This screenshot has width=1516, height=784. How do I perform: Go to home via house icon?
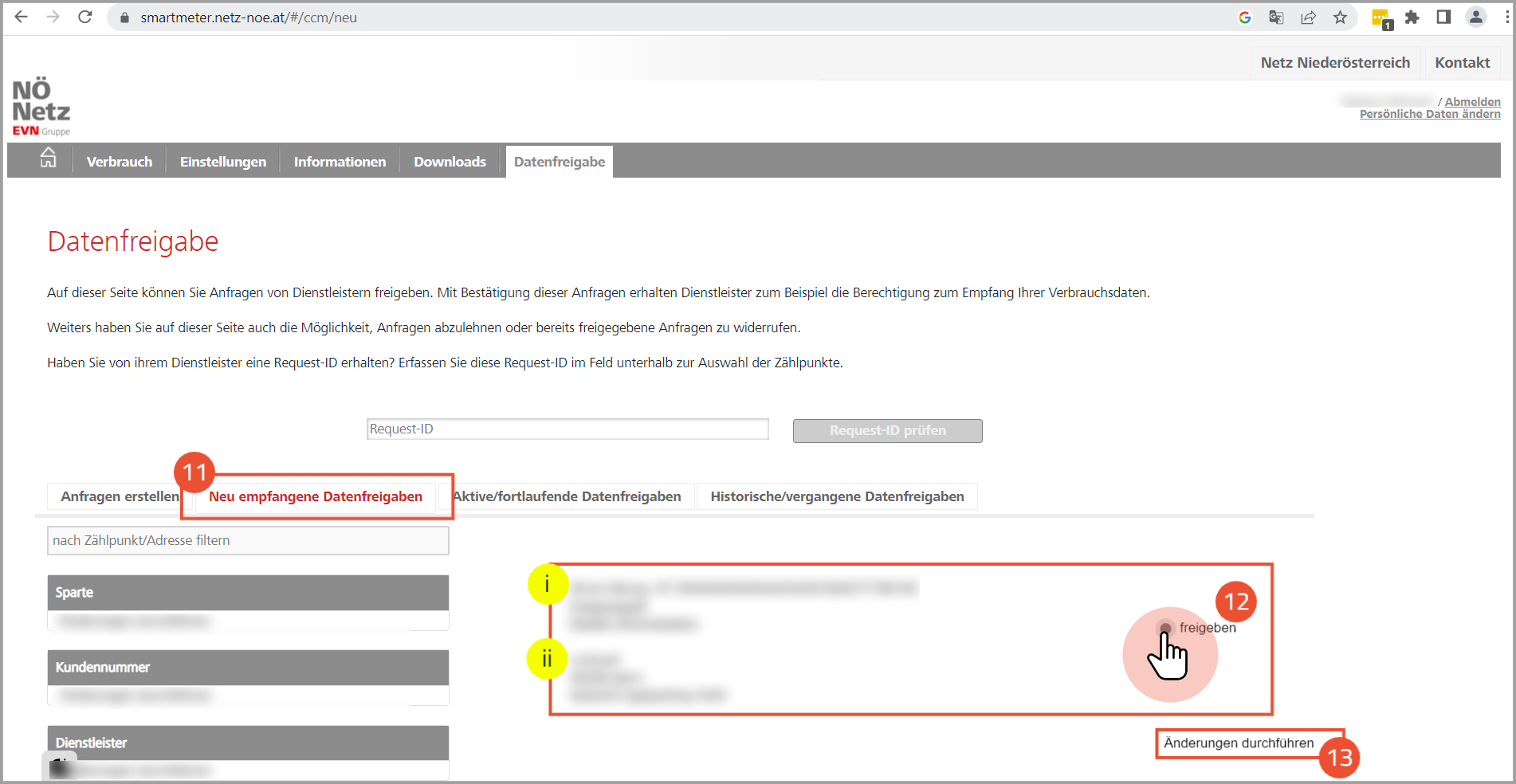click(49, 157)
